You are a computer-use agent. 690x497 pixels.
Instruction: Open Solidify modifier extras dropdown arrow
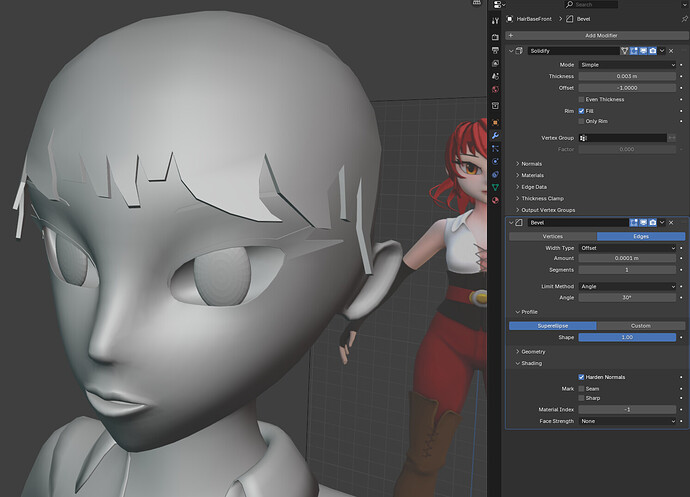click(x=662, y=51)
